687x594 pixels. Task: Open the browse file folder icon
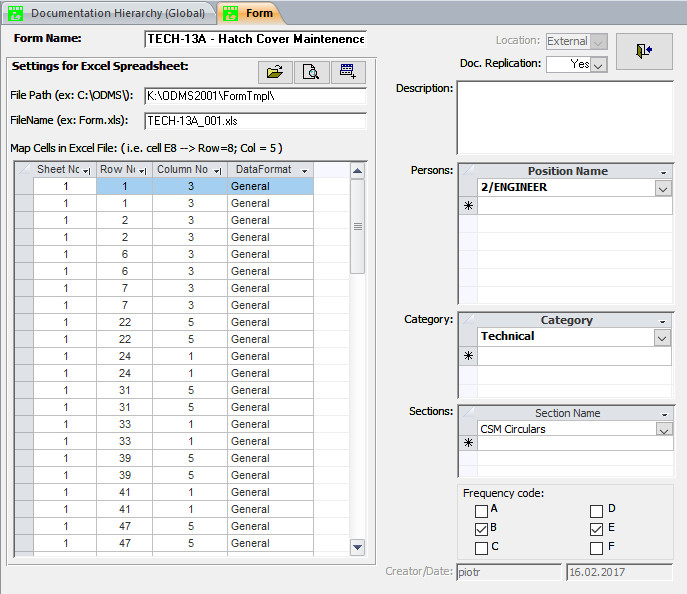[x=275, y=72]
